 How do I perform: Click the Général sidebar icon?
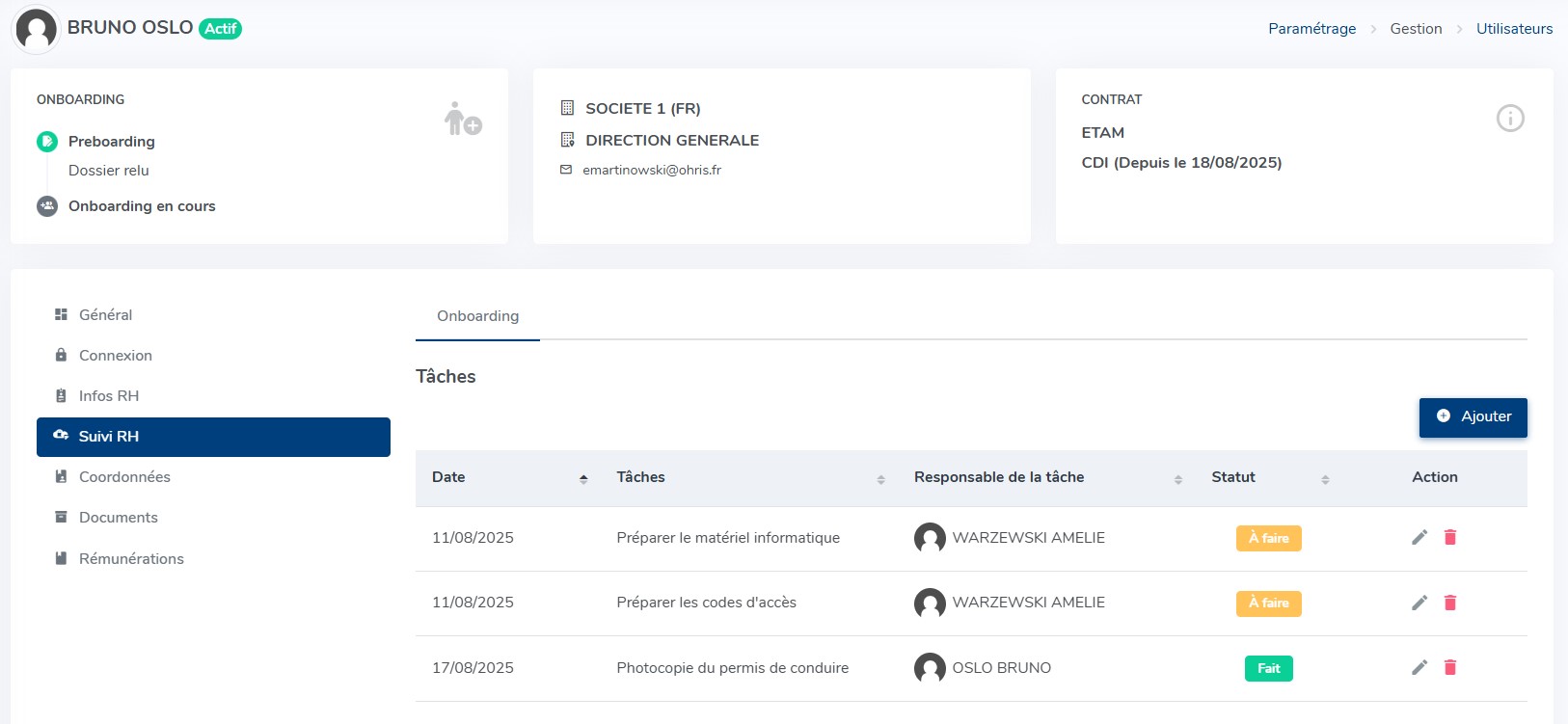click(61, 314)
